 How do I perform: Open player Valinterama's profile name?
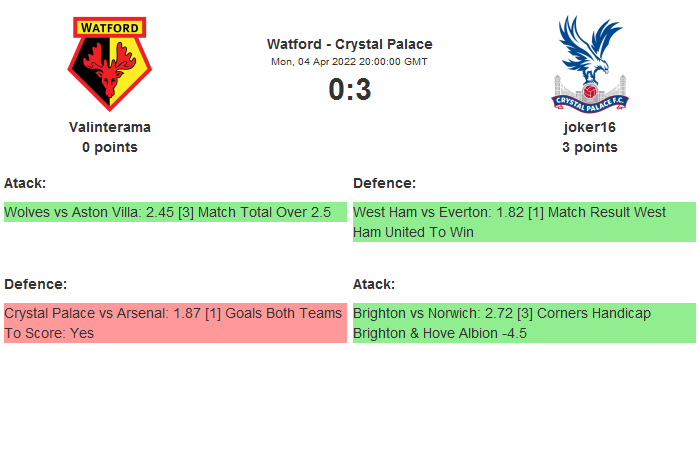coord(110,127)
